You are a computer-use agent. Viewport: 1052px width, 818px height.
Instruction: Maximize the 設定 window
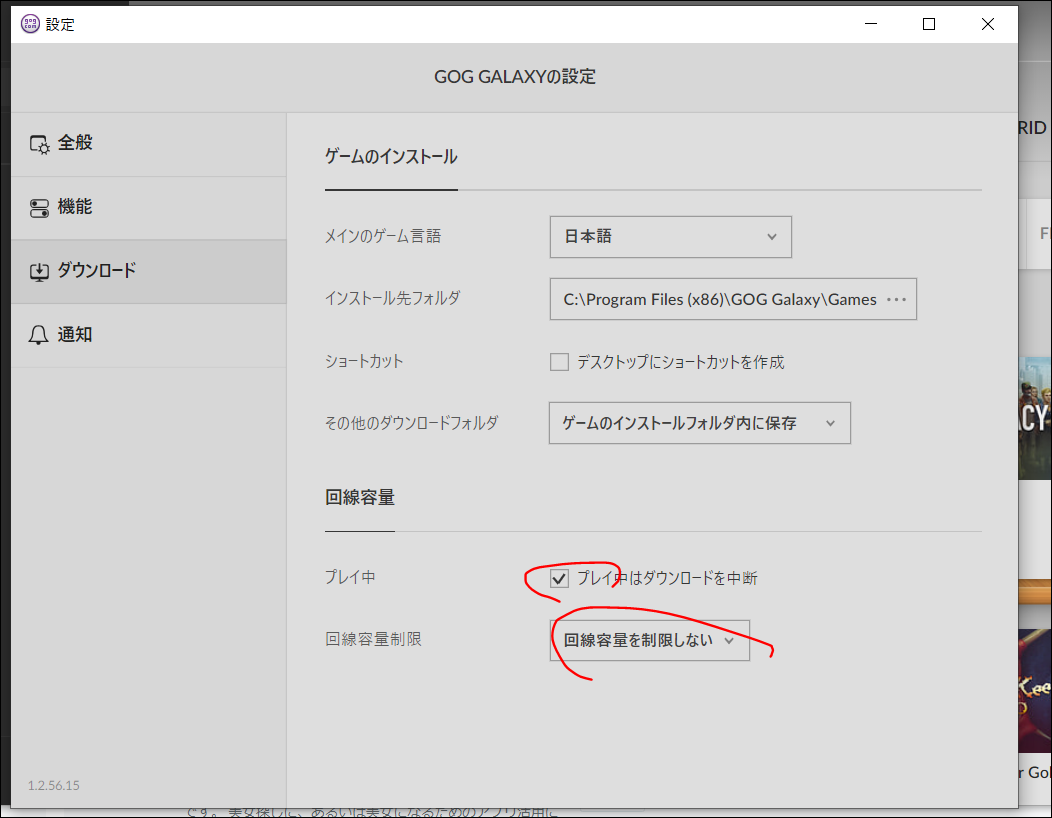click(x=929, y=24)
